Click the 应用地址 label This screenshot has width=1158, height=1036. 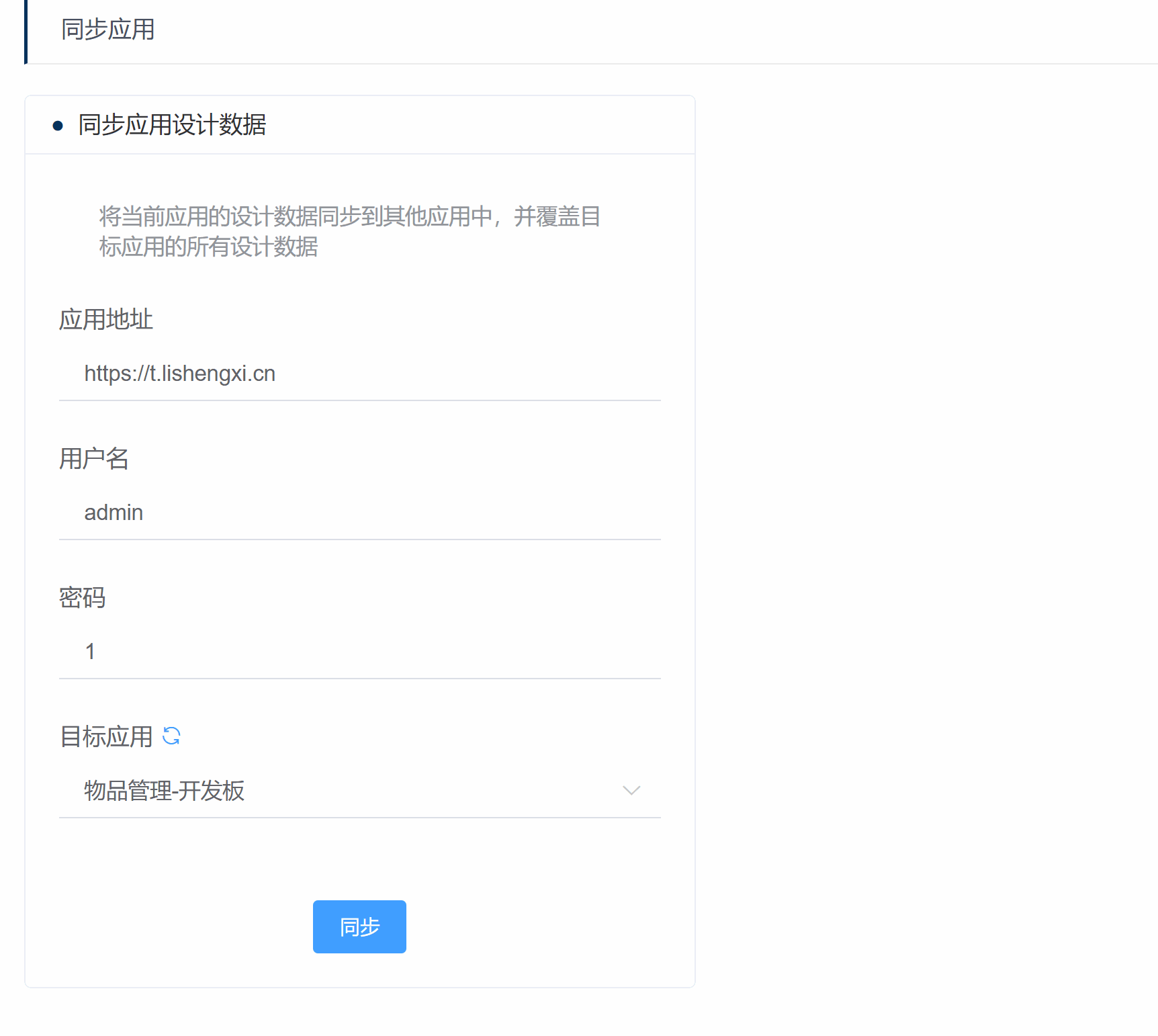click(106, 320)
